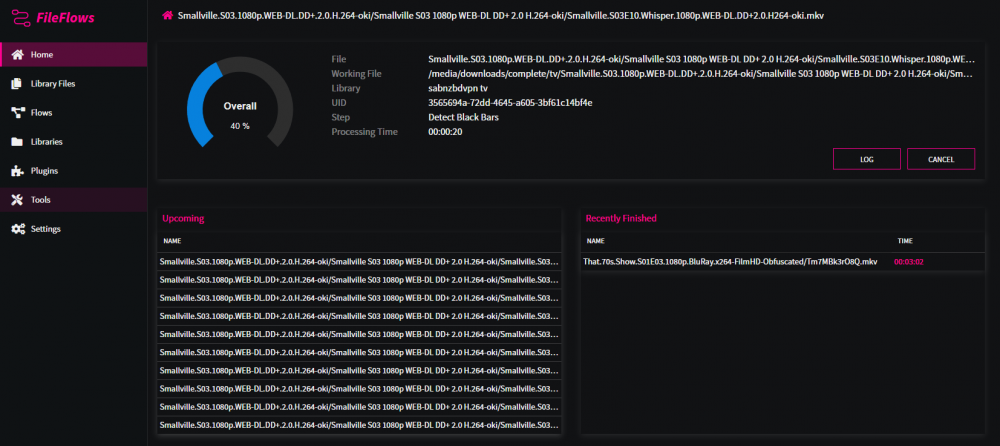Click the Working File path starting /media/downloads
This screenshot has width=1000, height=446.
tap(701, 74)
